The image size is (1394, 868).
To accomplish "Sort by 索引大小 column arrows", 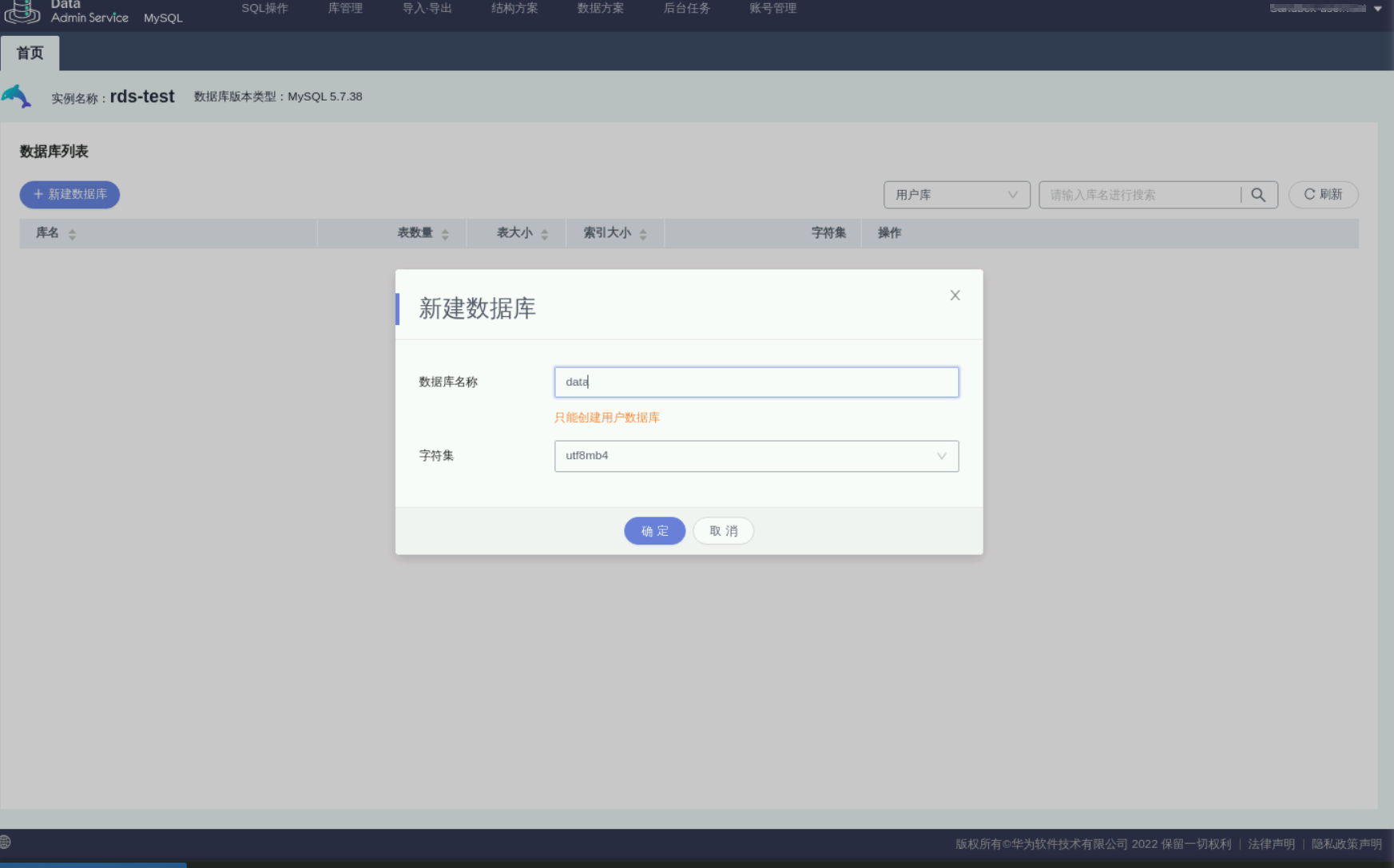I will click(643, 234).
